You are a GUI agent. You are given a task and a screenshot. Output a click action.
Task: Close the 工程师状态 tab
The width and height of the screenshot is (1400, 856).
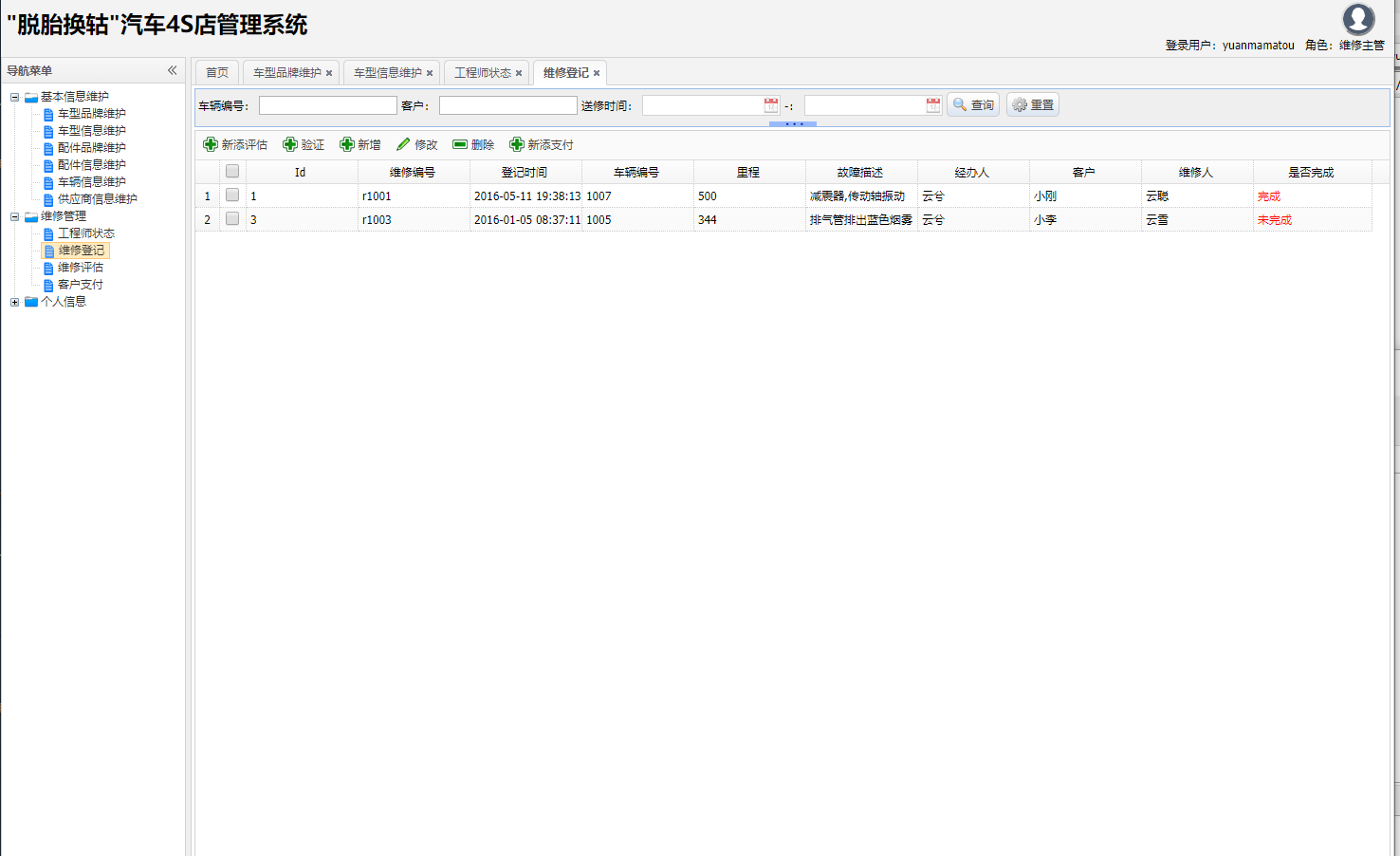coord(519,73)
